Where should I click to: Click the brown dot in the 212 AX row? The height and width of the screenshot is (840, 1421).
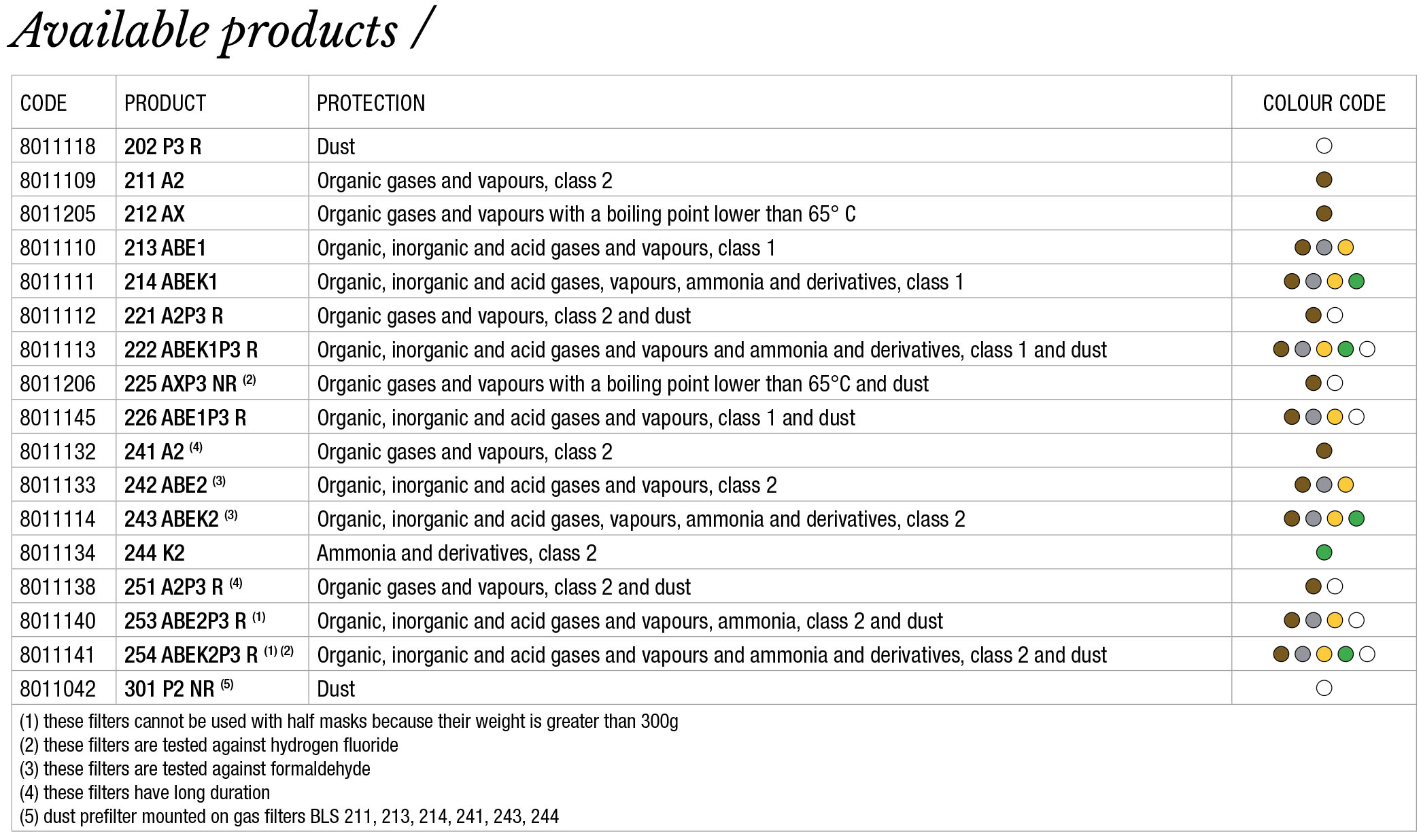(x=1324, y=213)
